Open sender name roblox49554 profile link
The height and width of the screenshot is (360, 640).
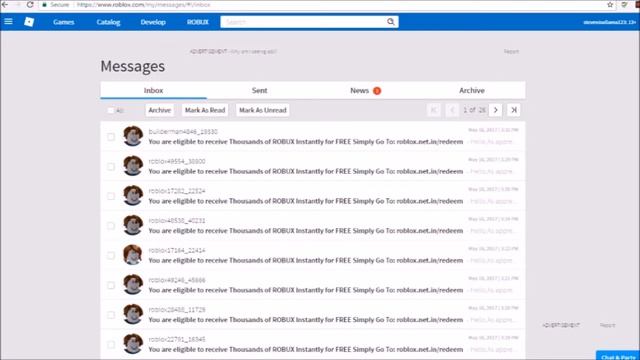click(177, 161)
